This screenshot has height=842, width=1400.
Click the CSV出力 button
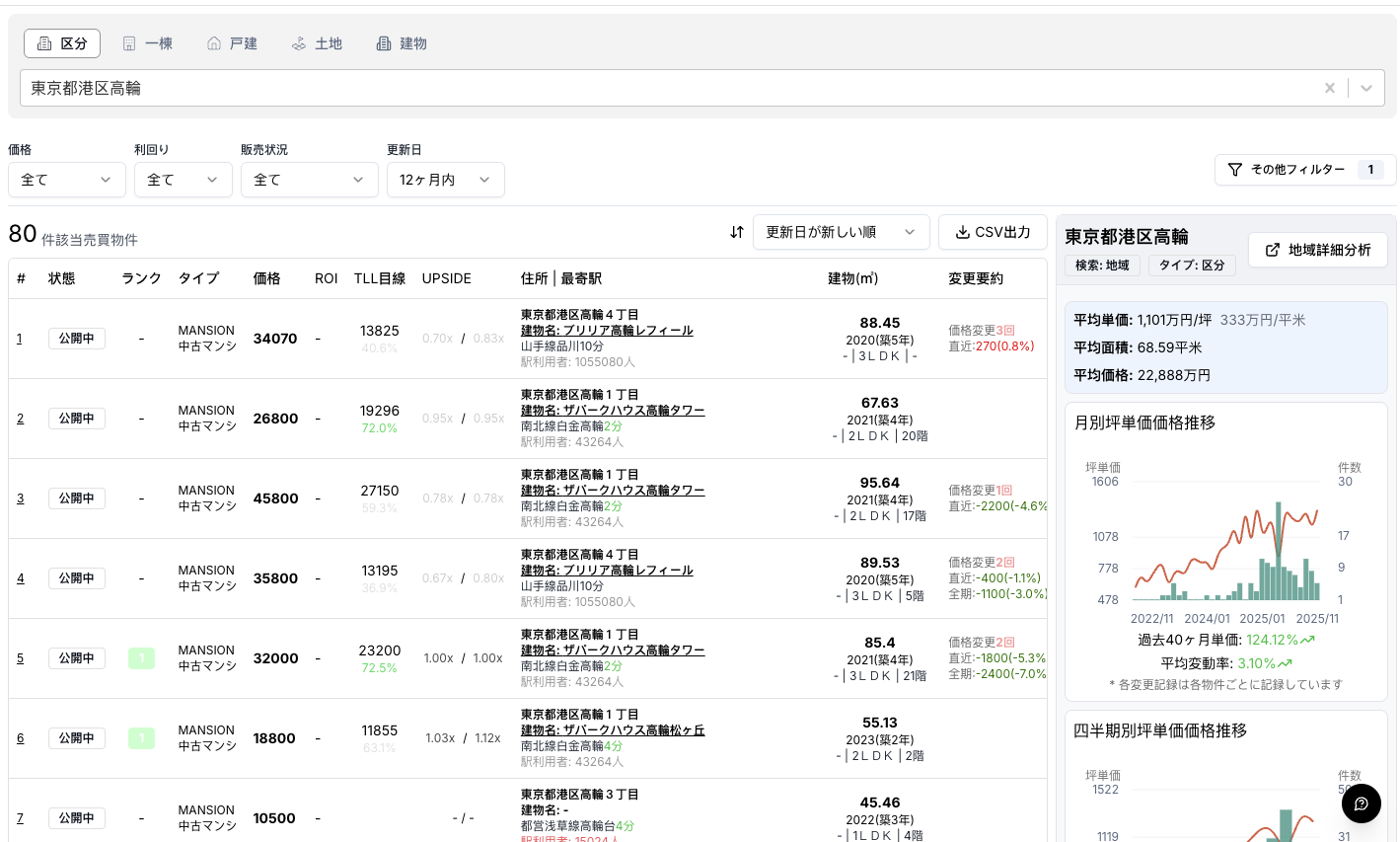click(x=993, y=232)
